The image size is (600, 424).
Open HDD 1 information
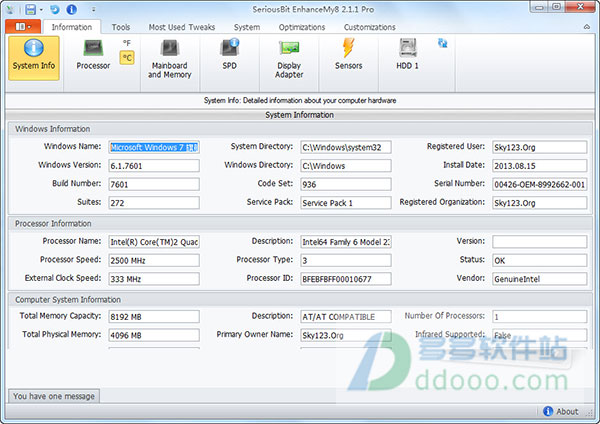click(x=407, y=55)
